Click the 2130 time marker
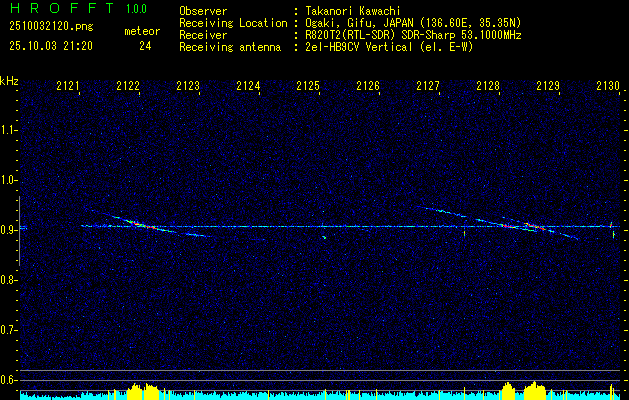 click(608, 86)
